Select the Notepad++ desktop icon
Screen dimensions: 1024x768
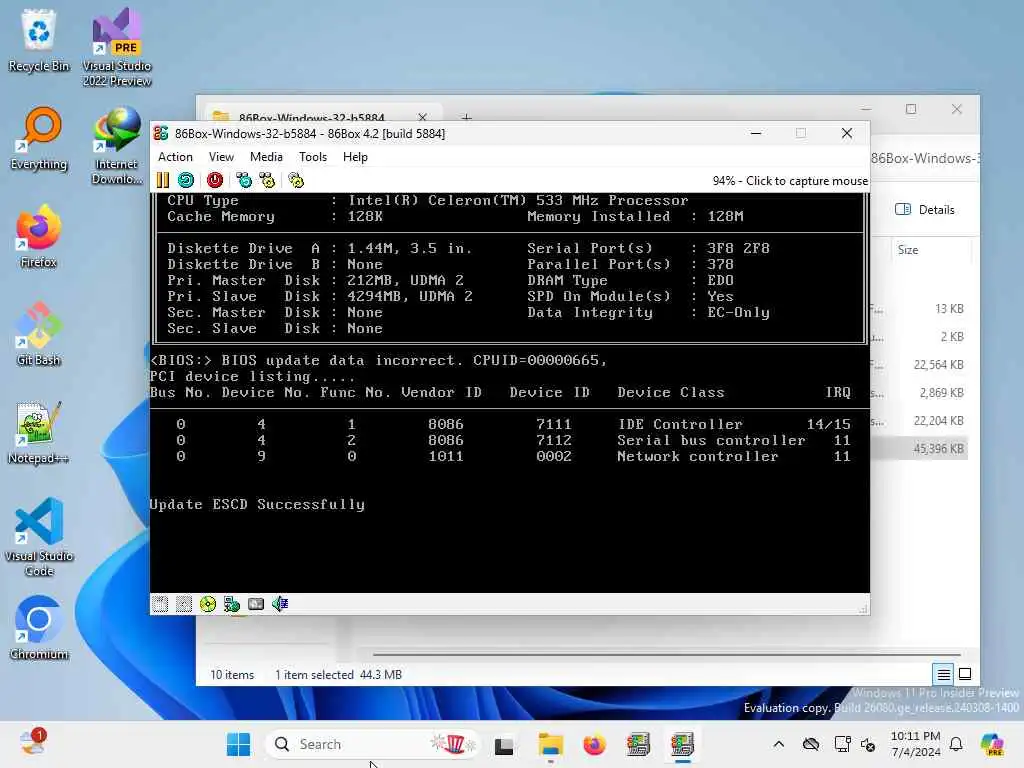[x=39, y=433]
